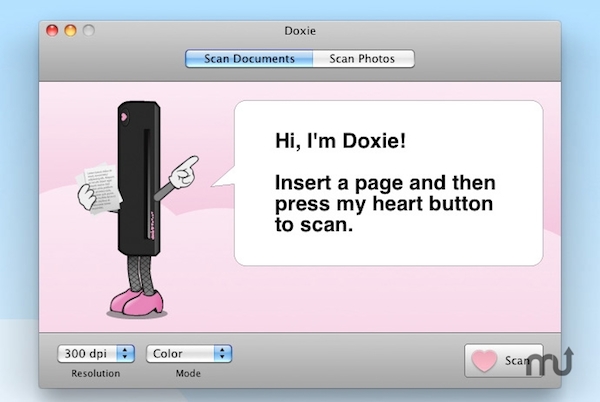Click Doxie's pink high-heel shoes
This screenshot has height=402, width=600.
[x=137, y=302]
